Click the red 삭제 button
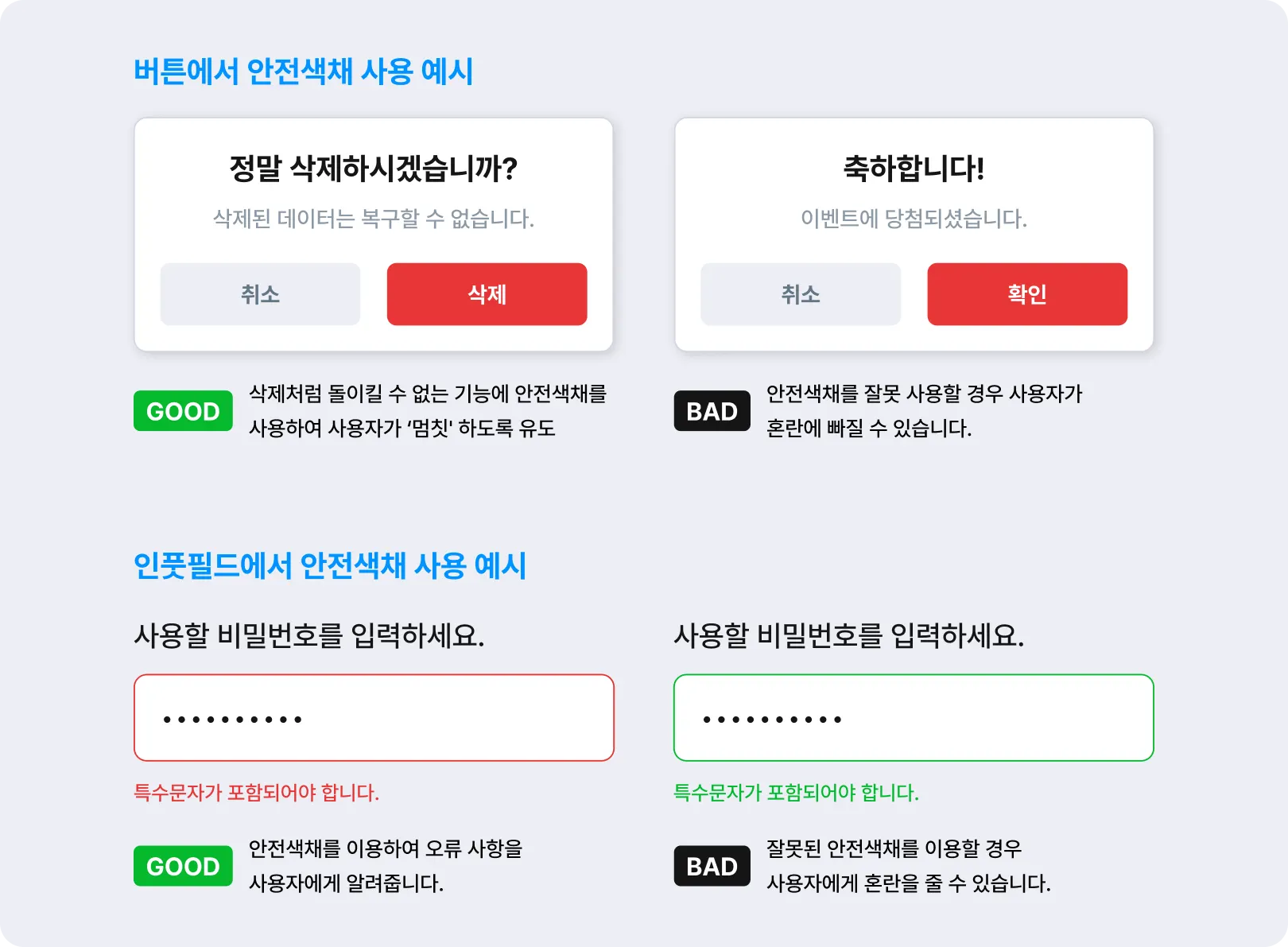 coord(487,294)
